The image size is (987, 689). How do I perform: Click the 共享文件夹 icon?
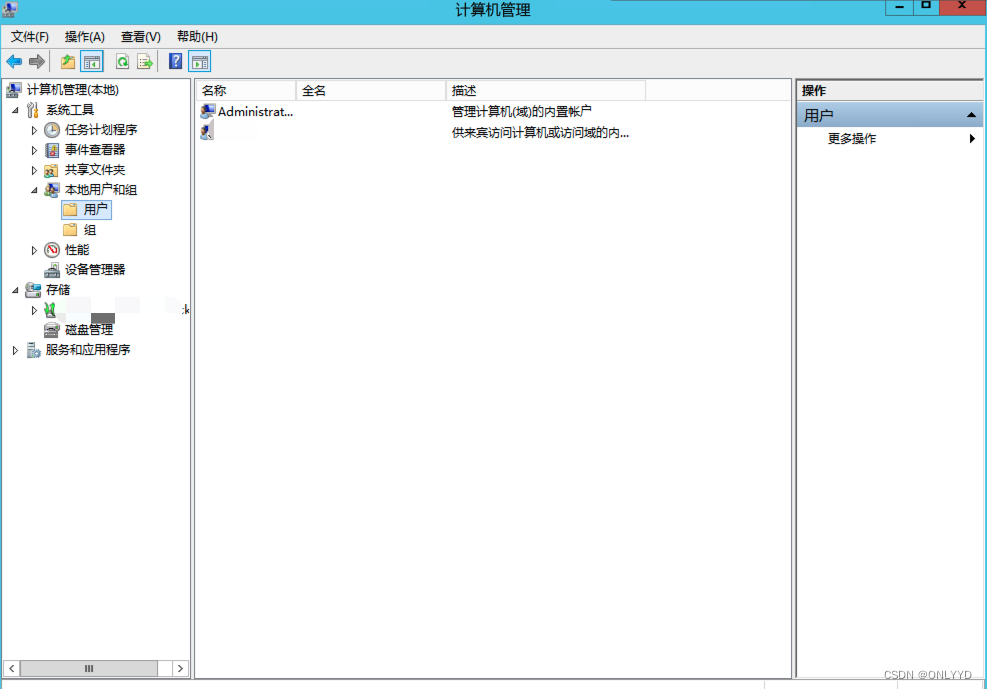tap(52, 171)
